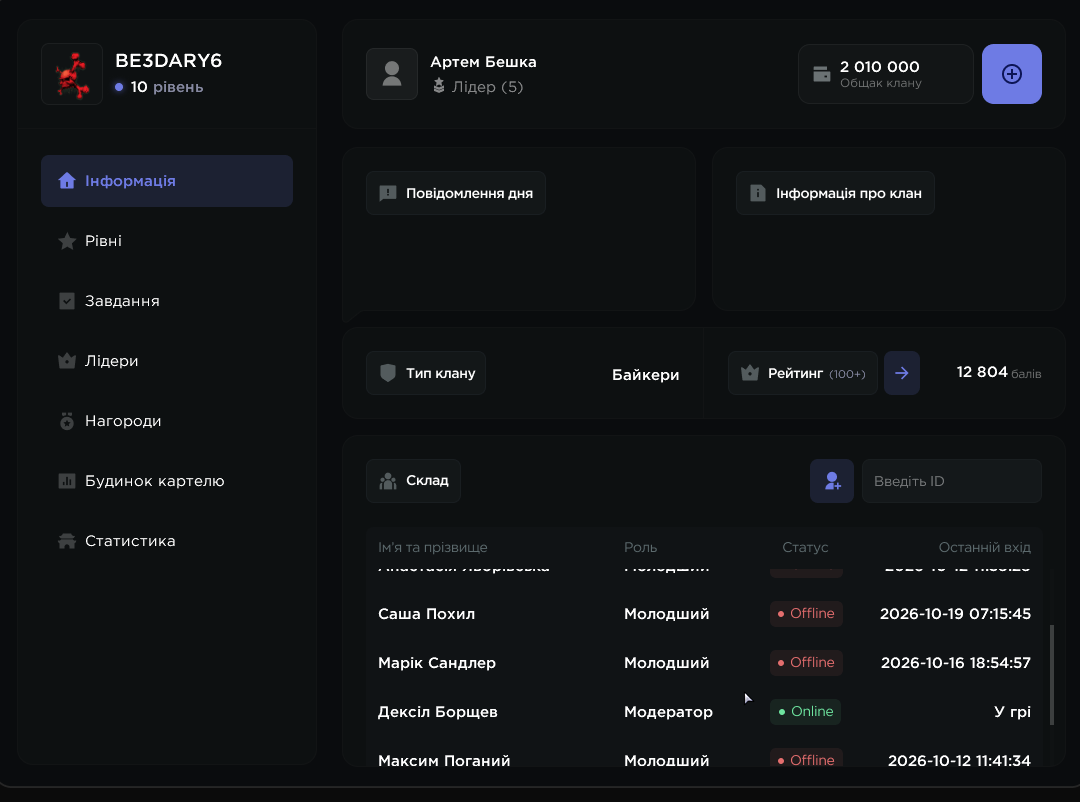Image resolution: width=1080 pixels, height=802 pixels.
Task: Click the Роль column header
Action: 641,548
